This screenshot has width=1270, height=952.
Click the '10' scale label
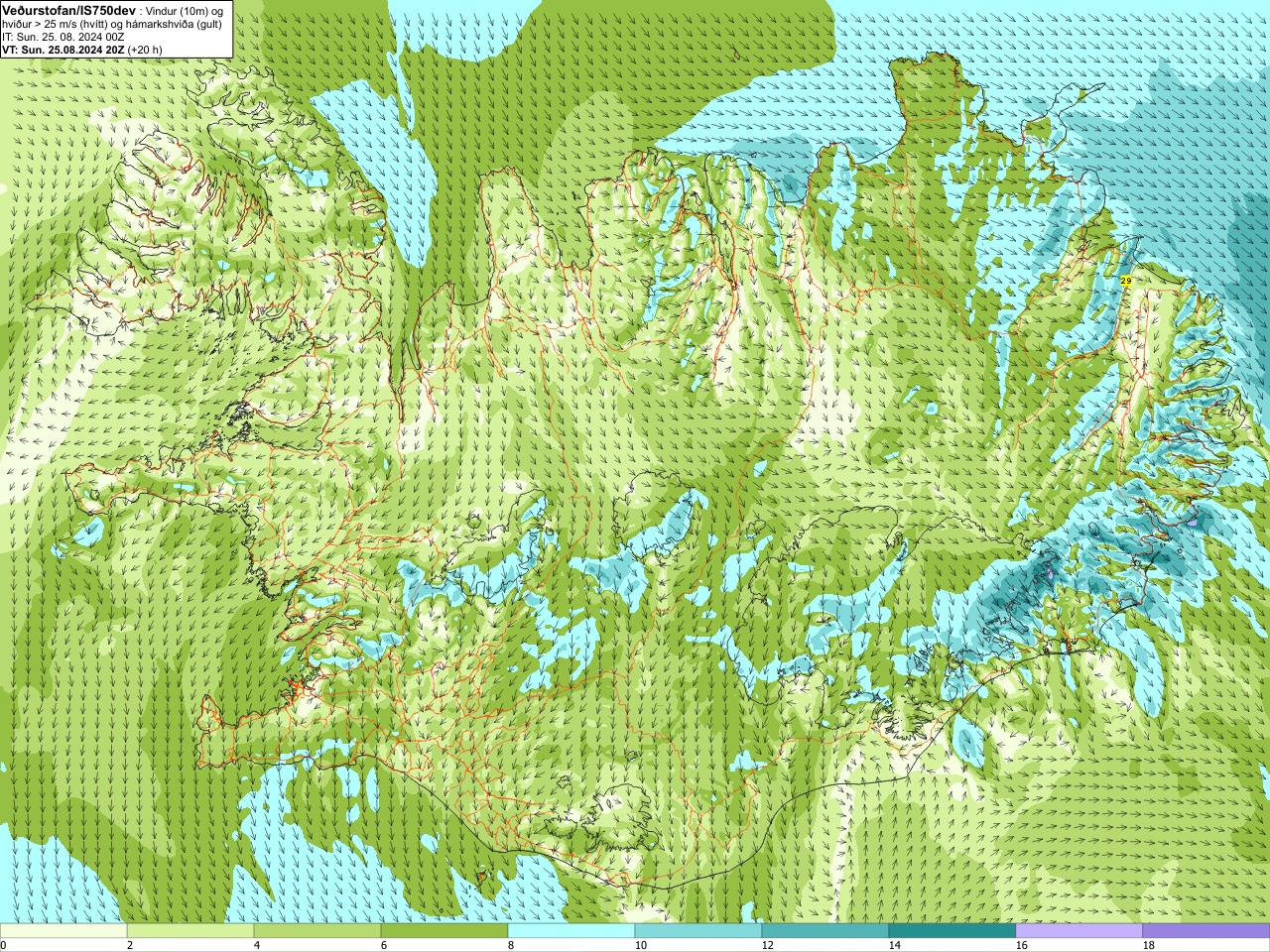click(x=641, y=945)
